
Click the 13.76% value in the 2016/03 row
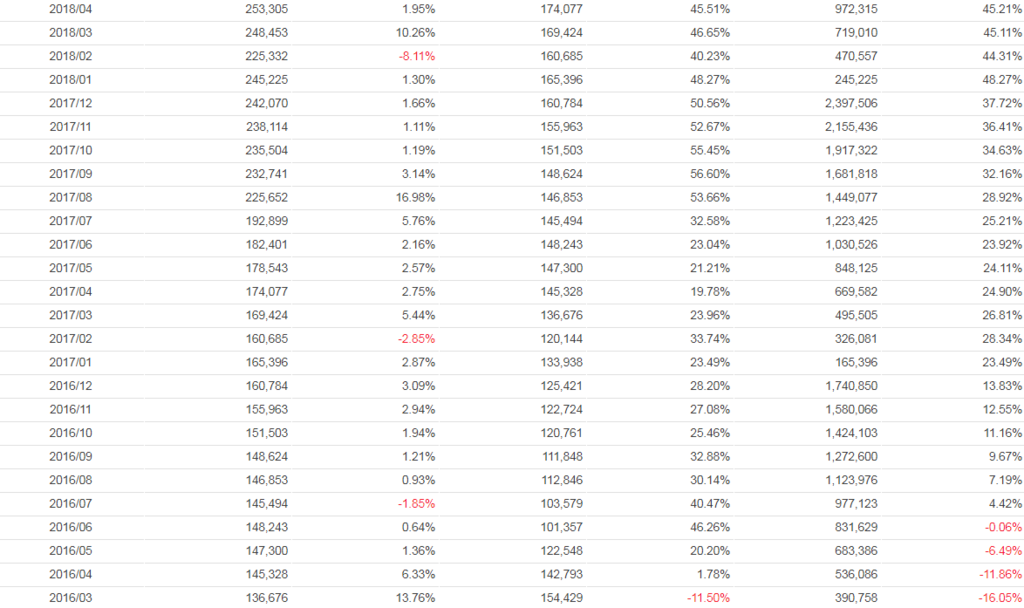[414, 598]
